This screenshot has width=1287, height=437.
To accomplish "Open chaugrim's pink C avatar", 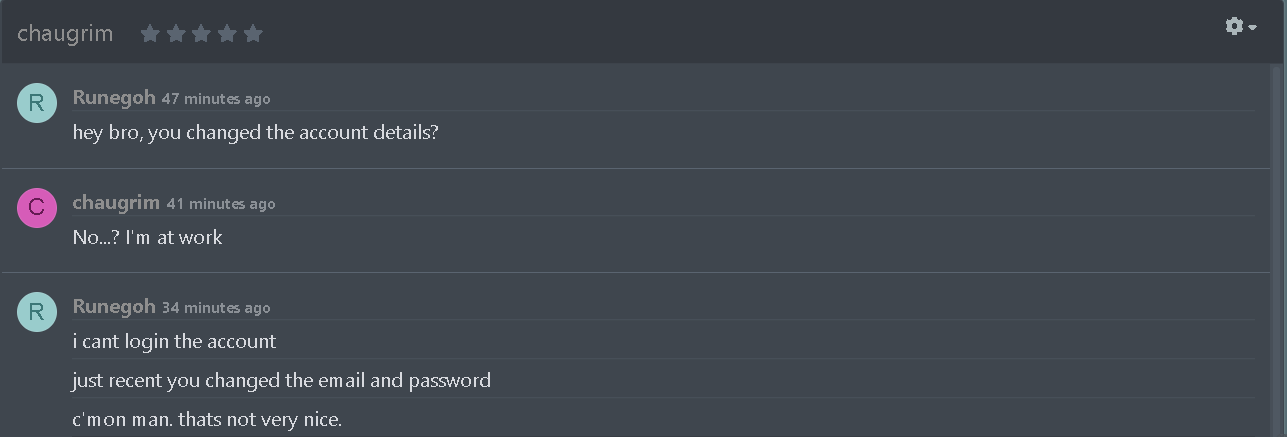I will [x=37, y=207].
